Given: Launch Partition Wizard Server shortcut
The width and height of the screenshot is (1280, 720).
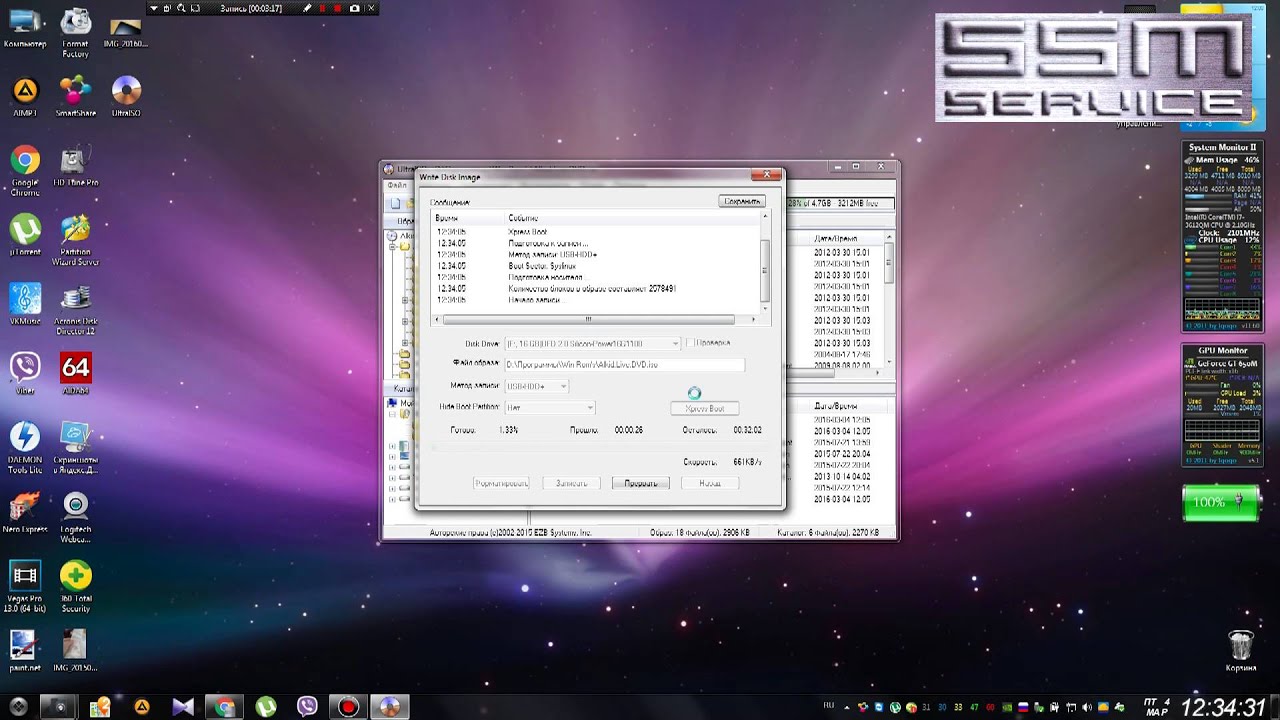Looking at the screenshot, I should [x=75, y=240].
